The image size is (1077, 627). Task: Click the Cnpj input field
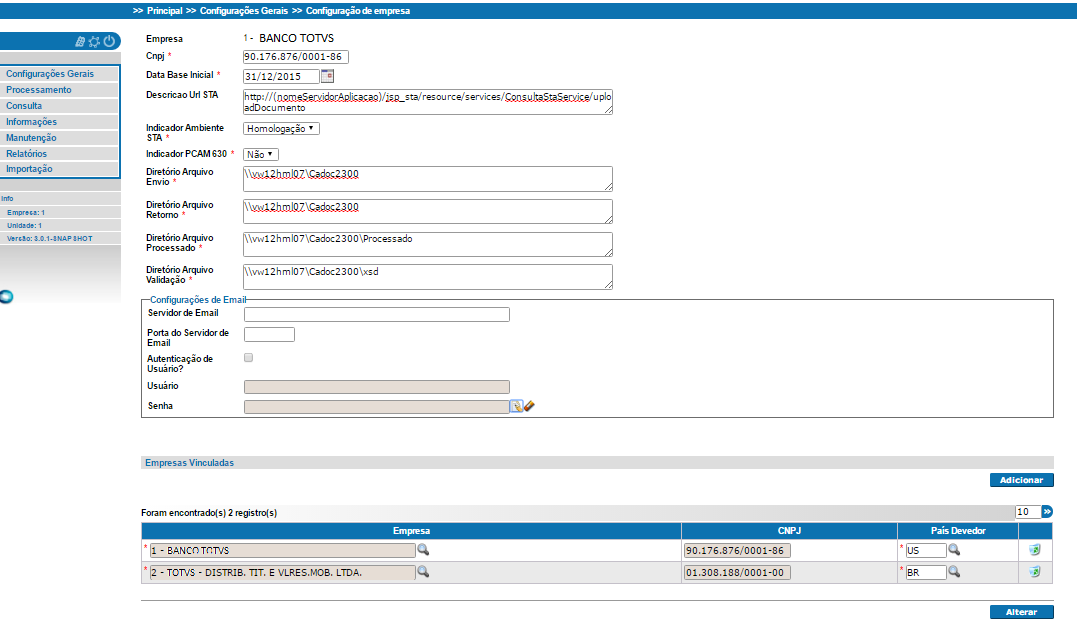click(x=295, y=57)
